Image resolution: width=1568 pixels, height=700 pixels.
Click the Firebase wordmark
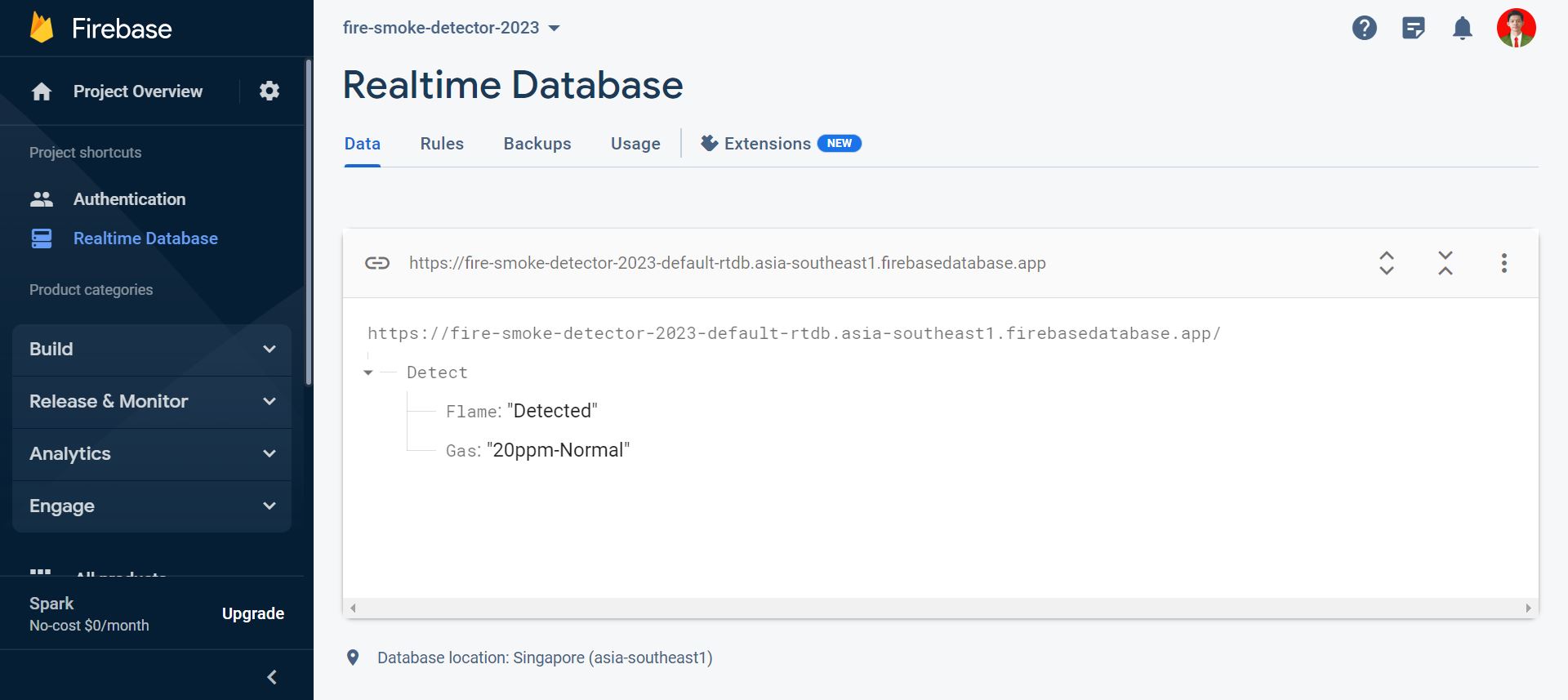click(122, 29)
